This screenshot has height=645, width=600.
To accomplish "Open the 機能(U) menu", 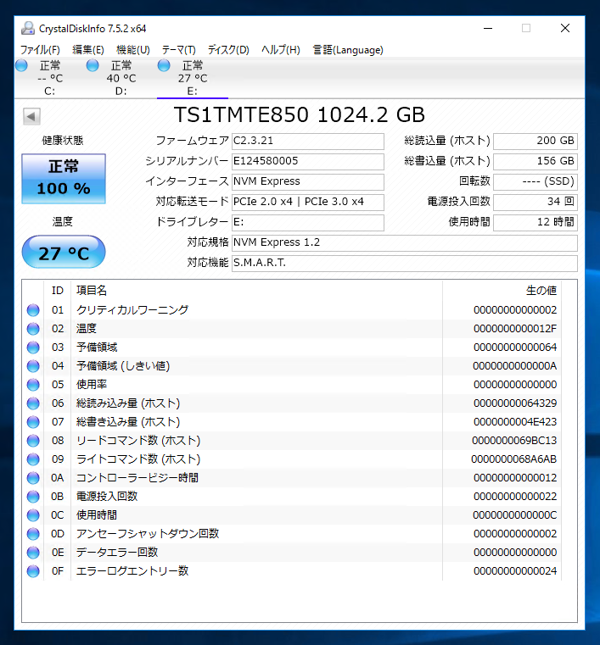I will coord(133,50).
